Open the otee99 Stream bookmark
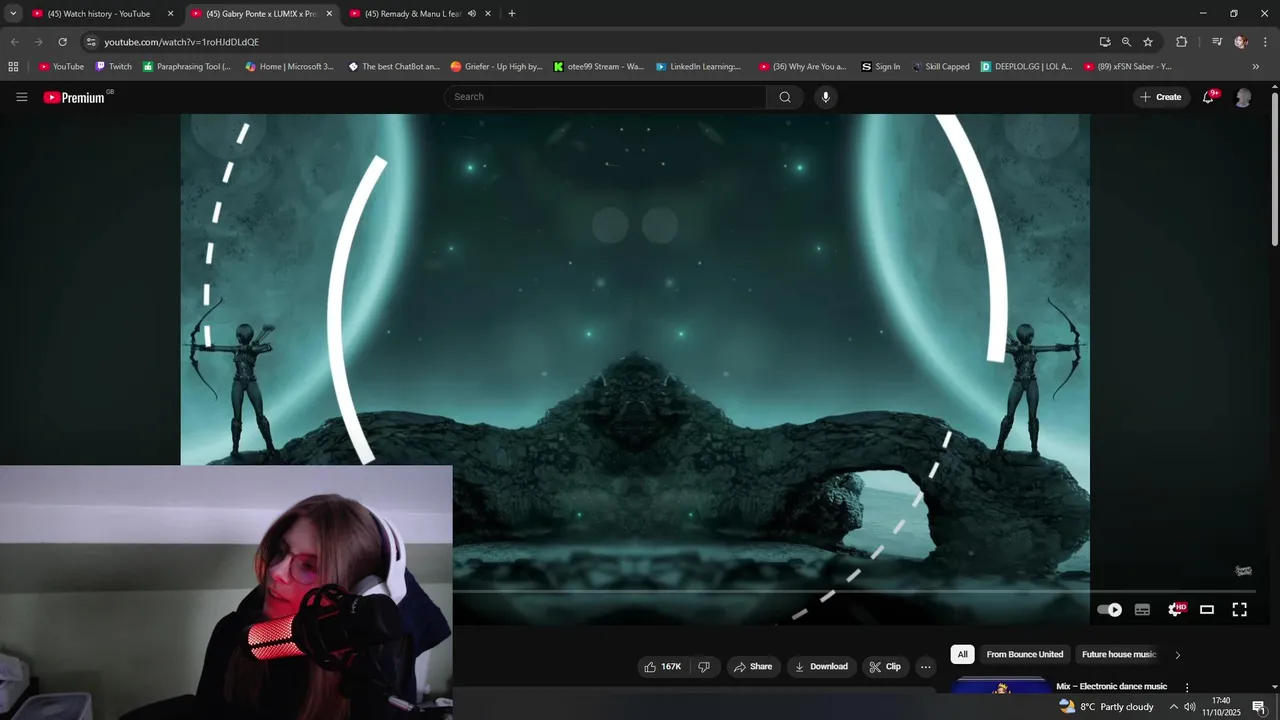 click(x=599, y=67)
